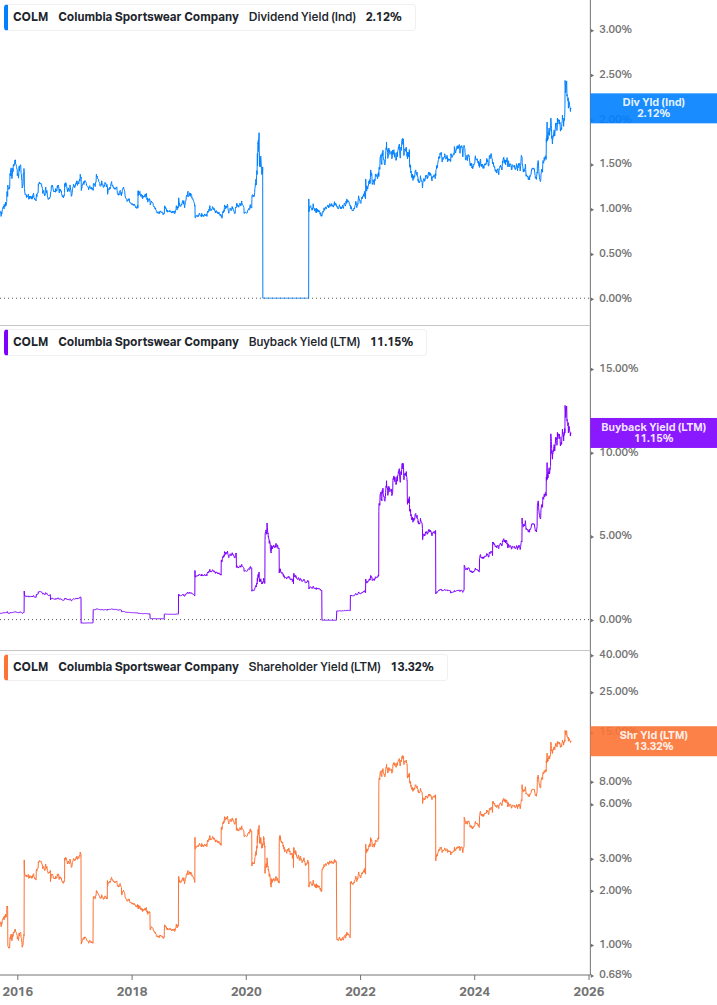Click the Shareholder Yield (LTM) legend label
Screen dimensions: 717x1005
tap(315, 667)
